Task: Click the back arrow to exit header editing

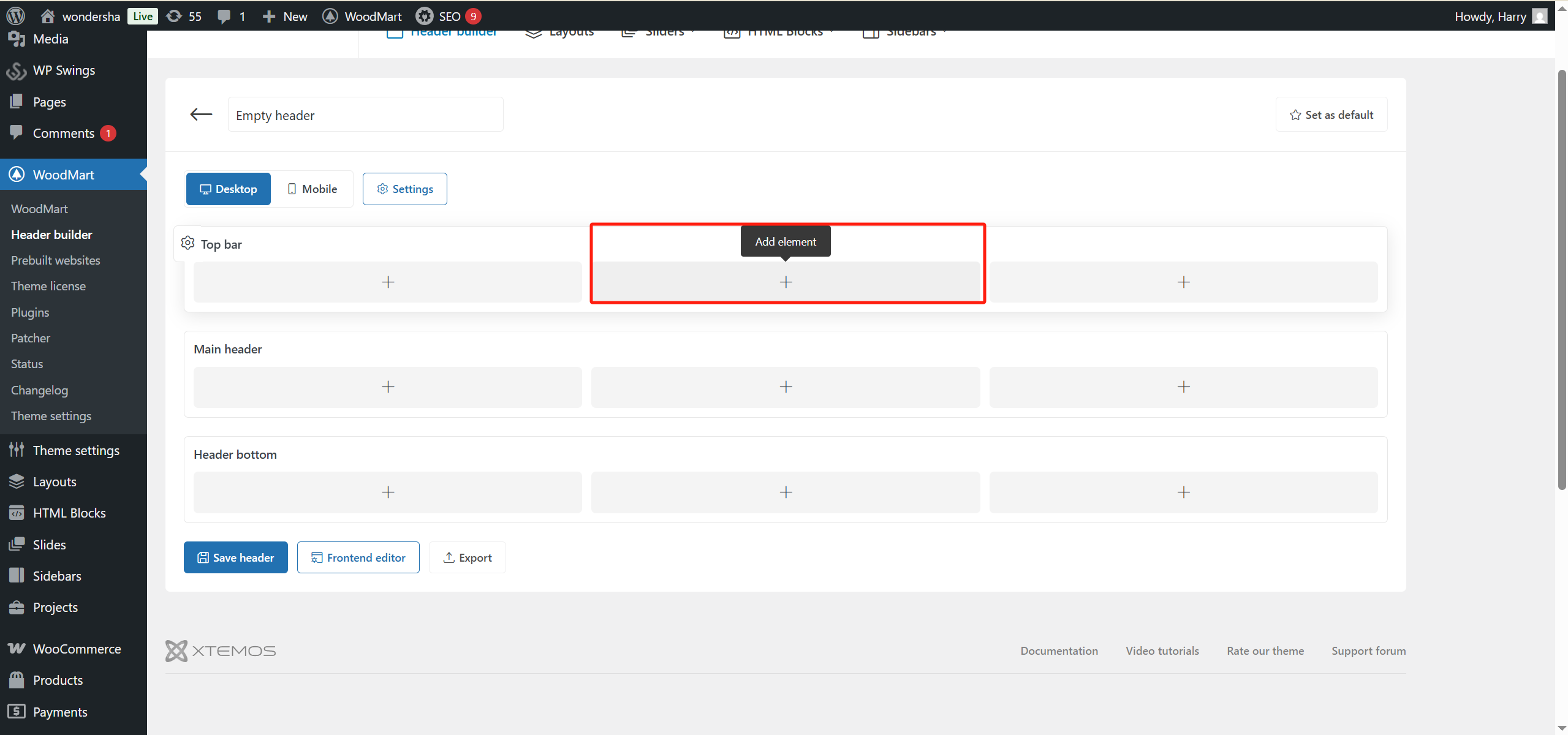Action: click(200, 114)
